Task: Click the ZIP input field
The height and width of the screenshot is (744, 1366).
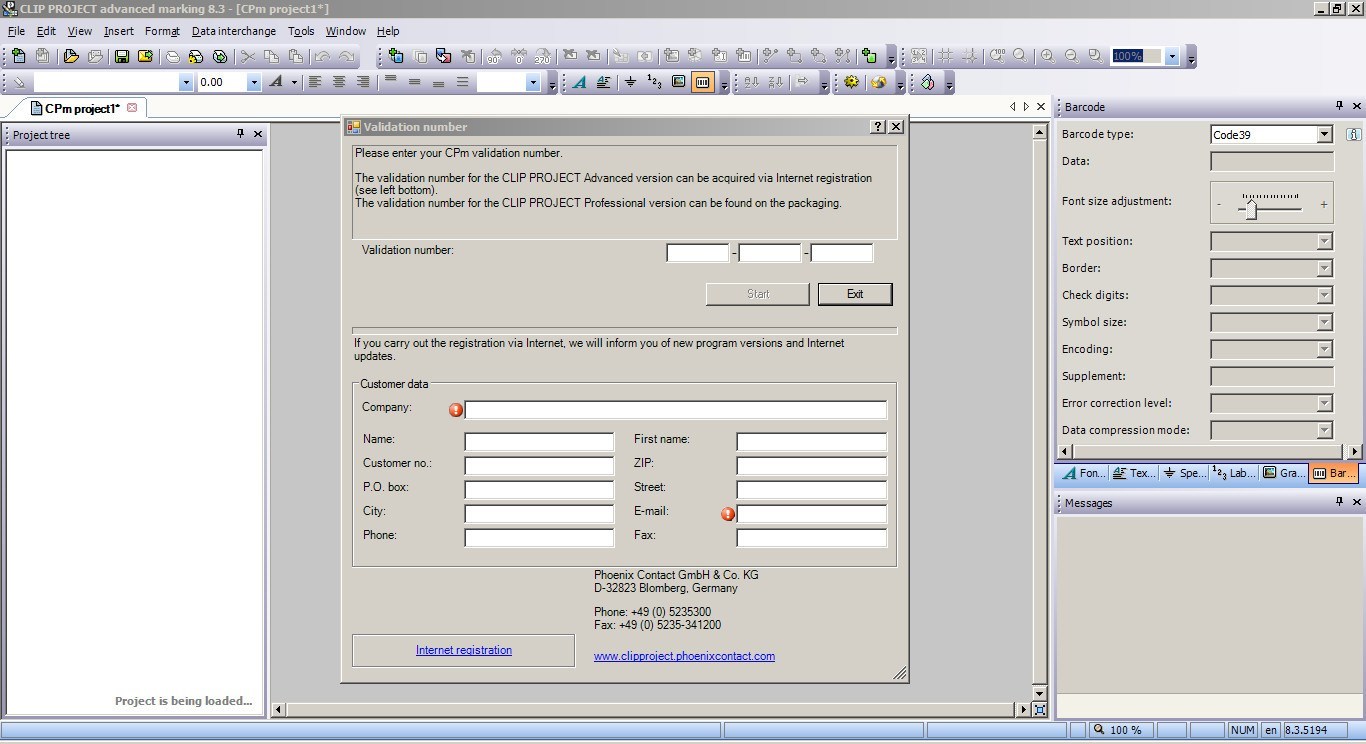Action: [x=812, y=466]
